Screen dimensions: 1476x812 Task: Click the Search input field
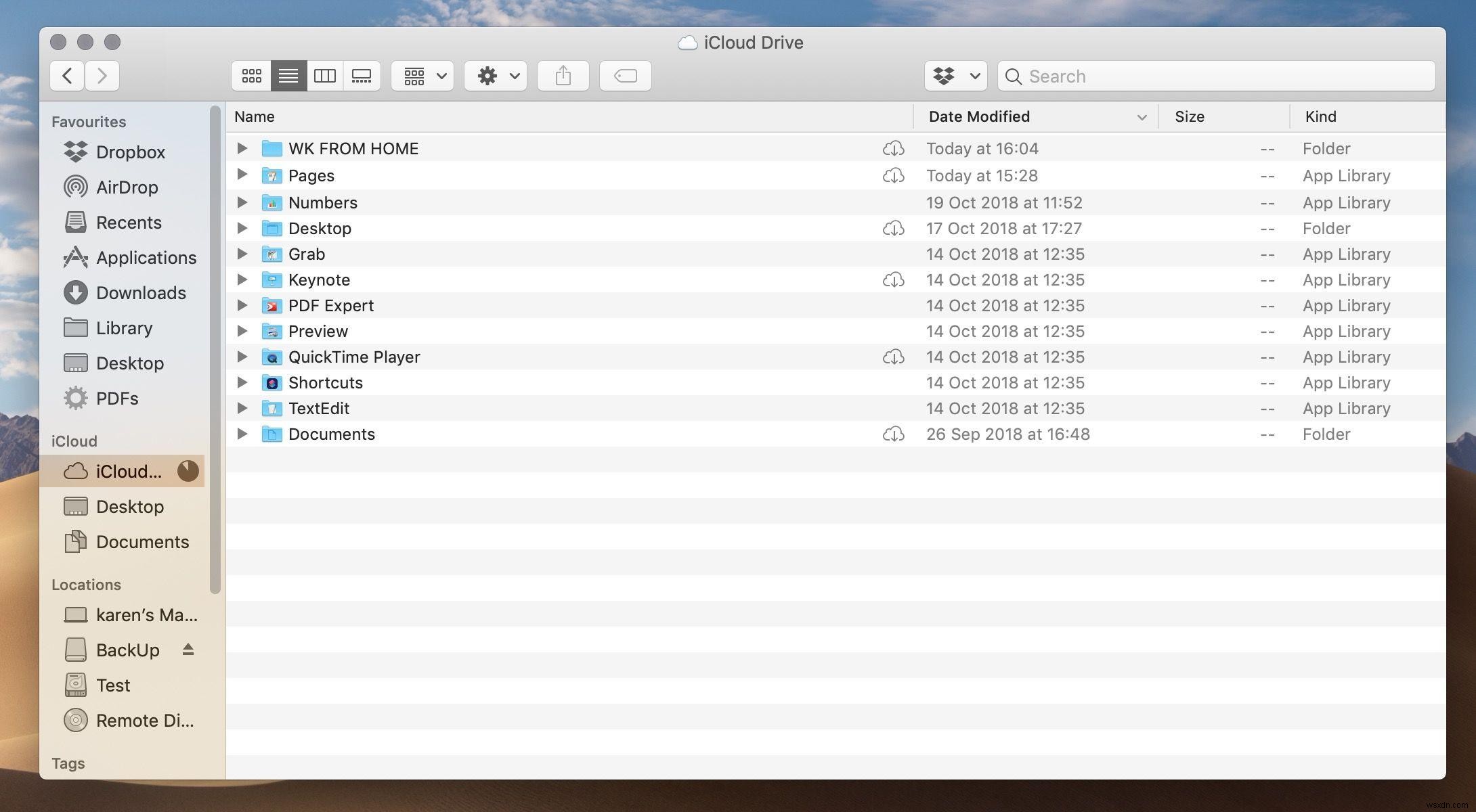1217,75
